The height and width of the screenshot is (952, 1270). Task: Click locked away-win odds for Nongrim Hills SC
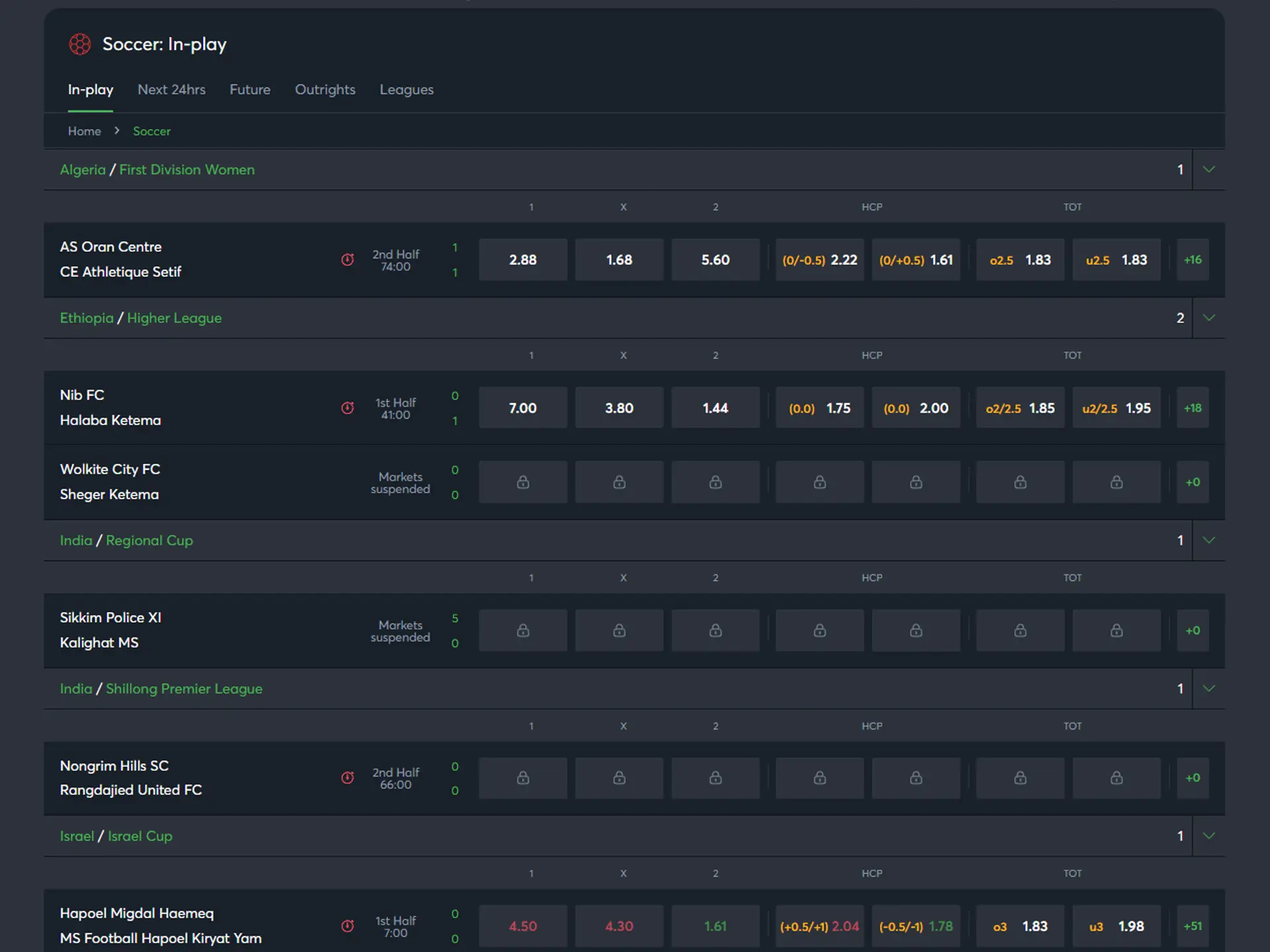coord(716,778)
